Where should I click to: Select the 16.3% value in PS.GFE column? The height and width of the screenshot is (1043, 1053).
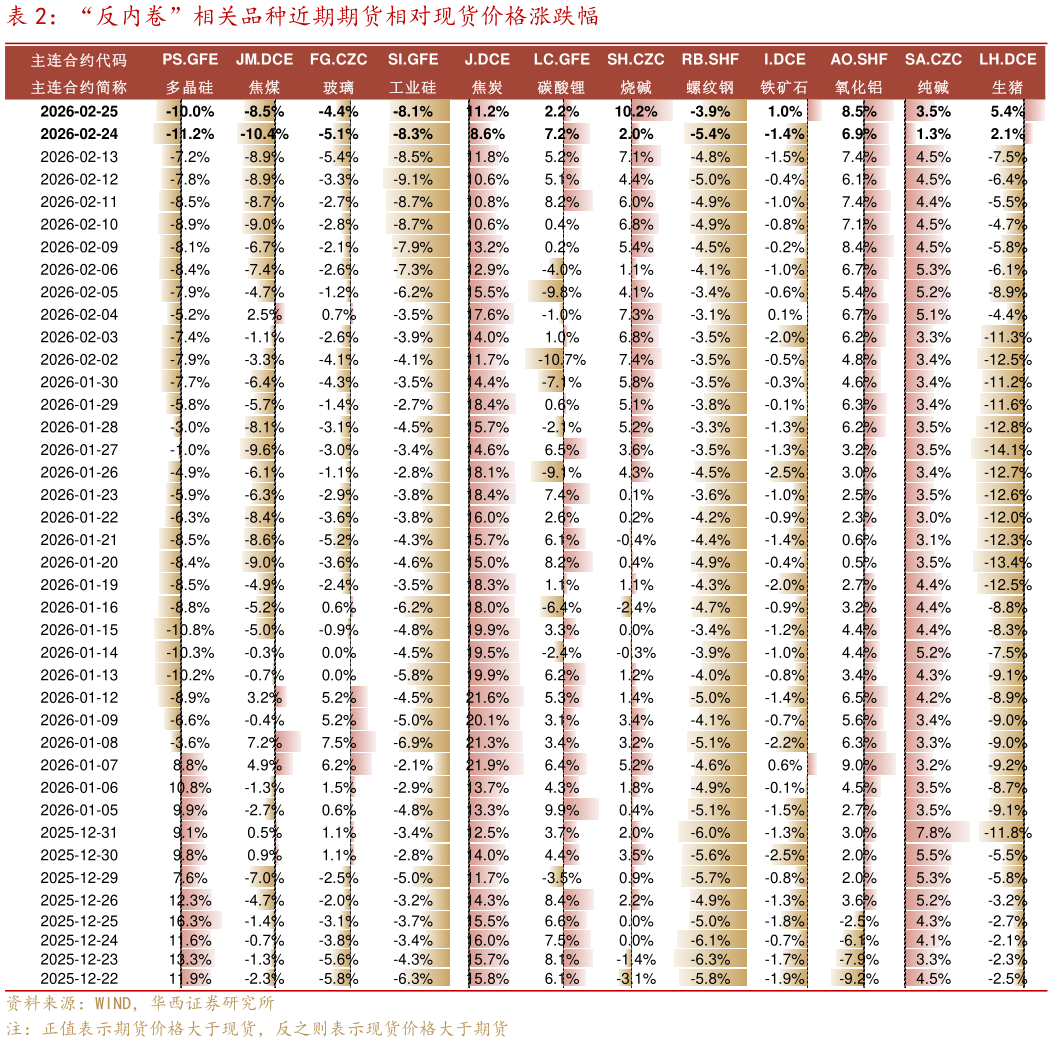coord(190,921)
